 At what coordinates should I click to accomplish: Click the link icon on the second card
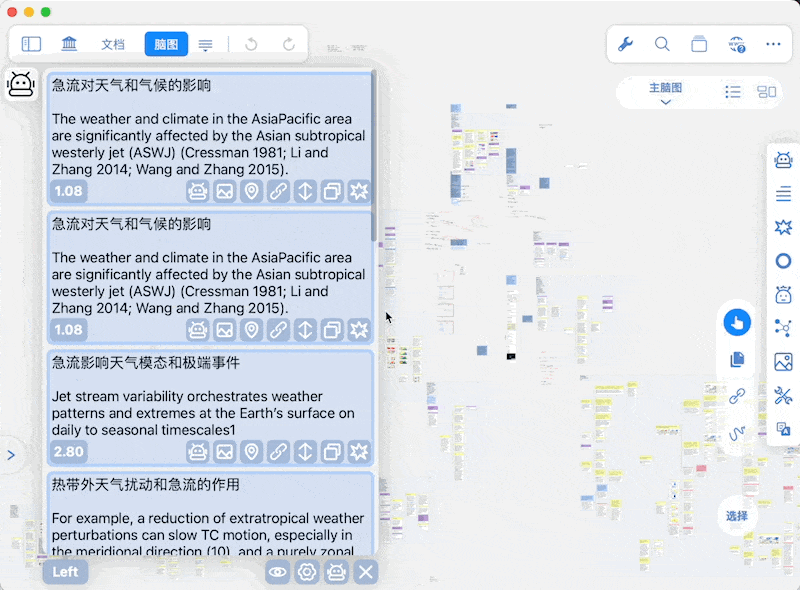coord(278,330)
